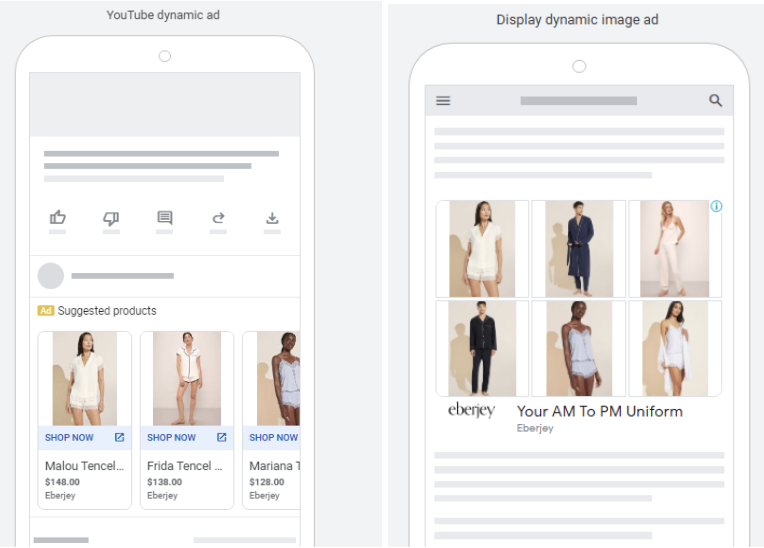This screenshot has width=764, height=548.
Task: Select the Mariana product image
Action: [x=279, y=378]
